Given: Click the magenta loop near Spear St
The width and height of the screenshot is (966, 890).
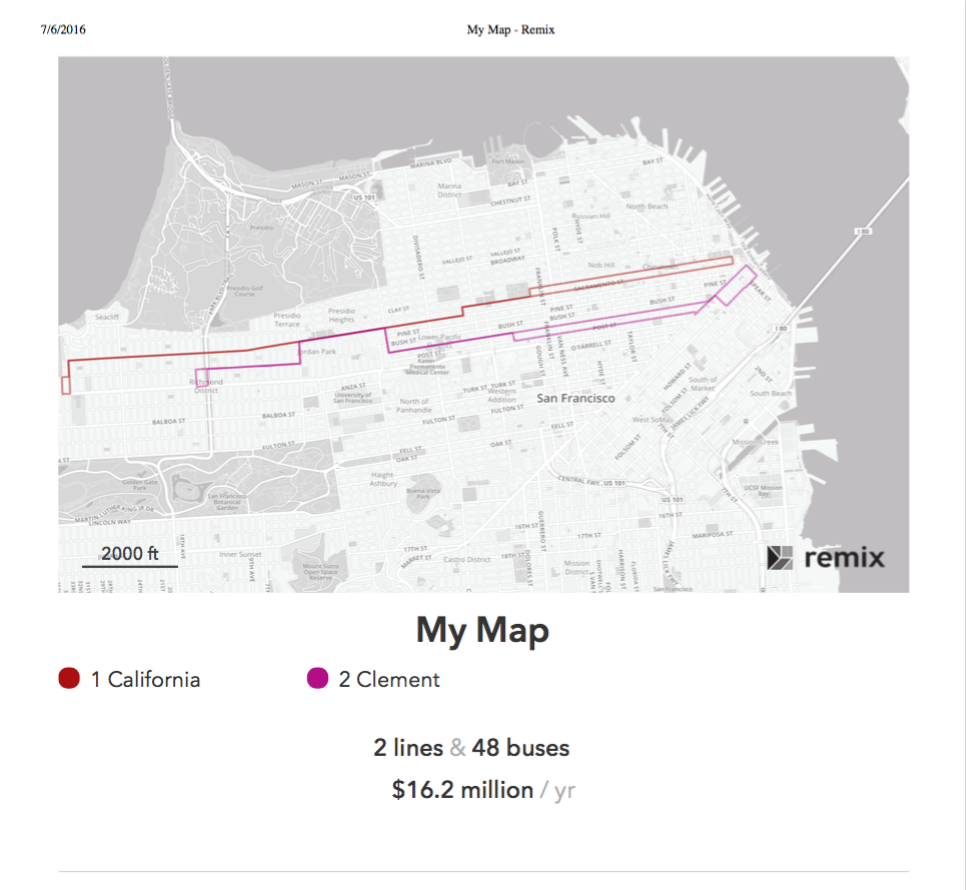Looking at the screenshot, I should pos(736,285).
